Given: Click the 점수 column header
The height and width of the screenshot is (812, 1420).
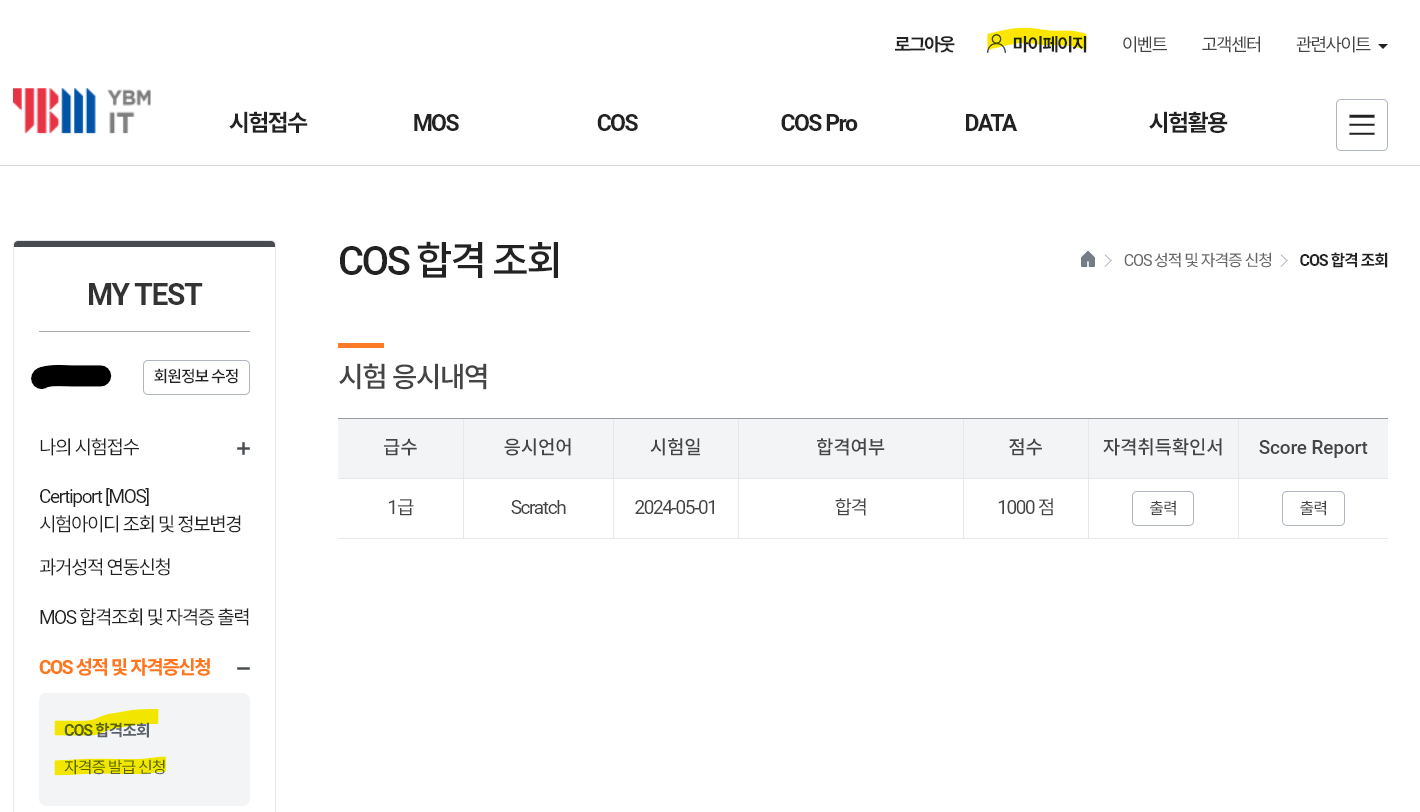Looking at the screenshot, I should [x=1026, y=448].
